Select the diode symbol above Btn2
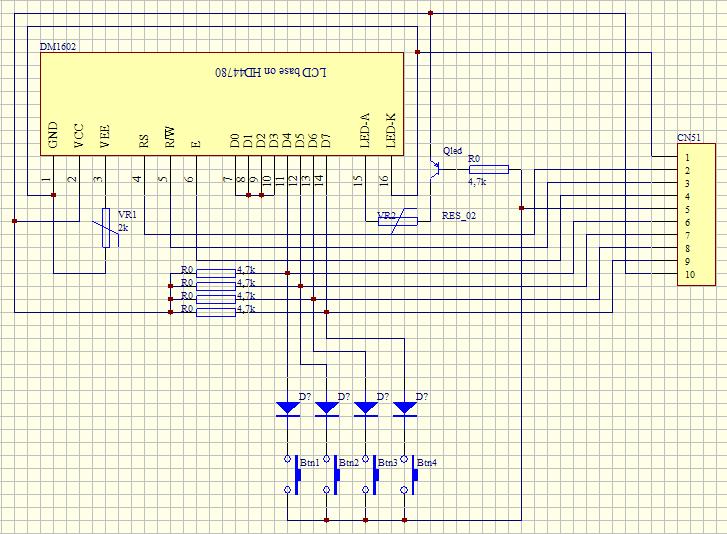Viewport: 727px width, 534px height. [327, 408]
